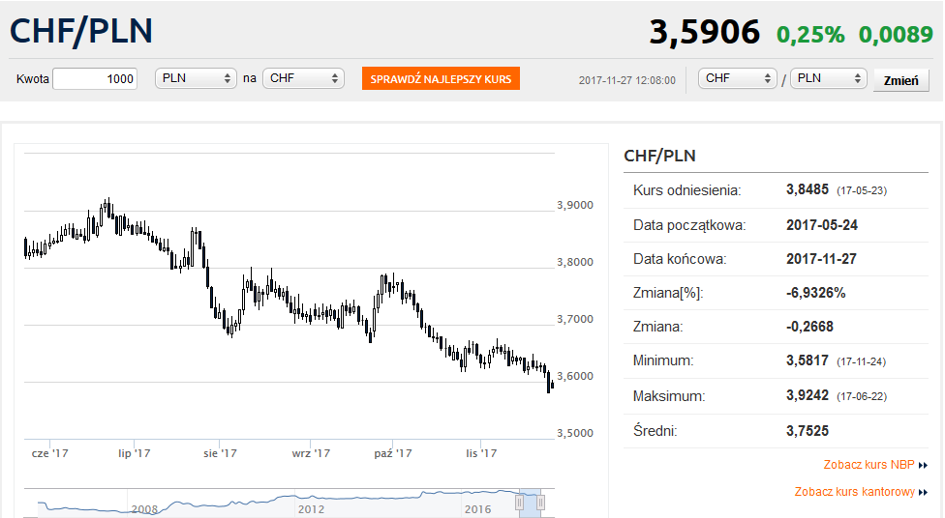
Task: Click the 'paź '17' x-axis label
Action: tap(393, 453)
